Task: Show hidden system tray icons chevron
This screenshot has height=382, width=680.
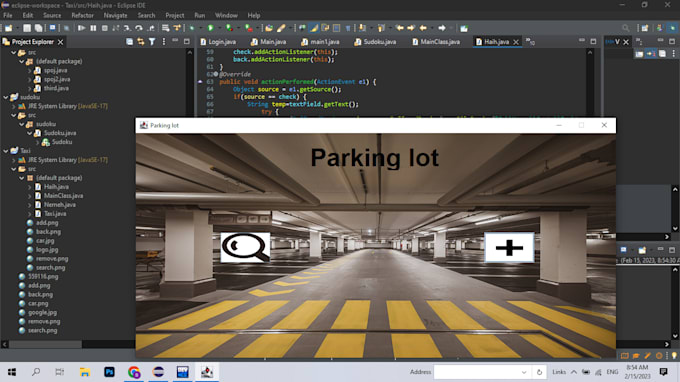Action: (574, 372)
